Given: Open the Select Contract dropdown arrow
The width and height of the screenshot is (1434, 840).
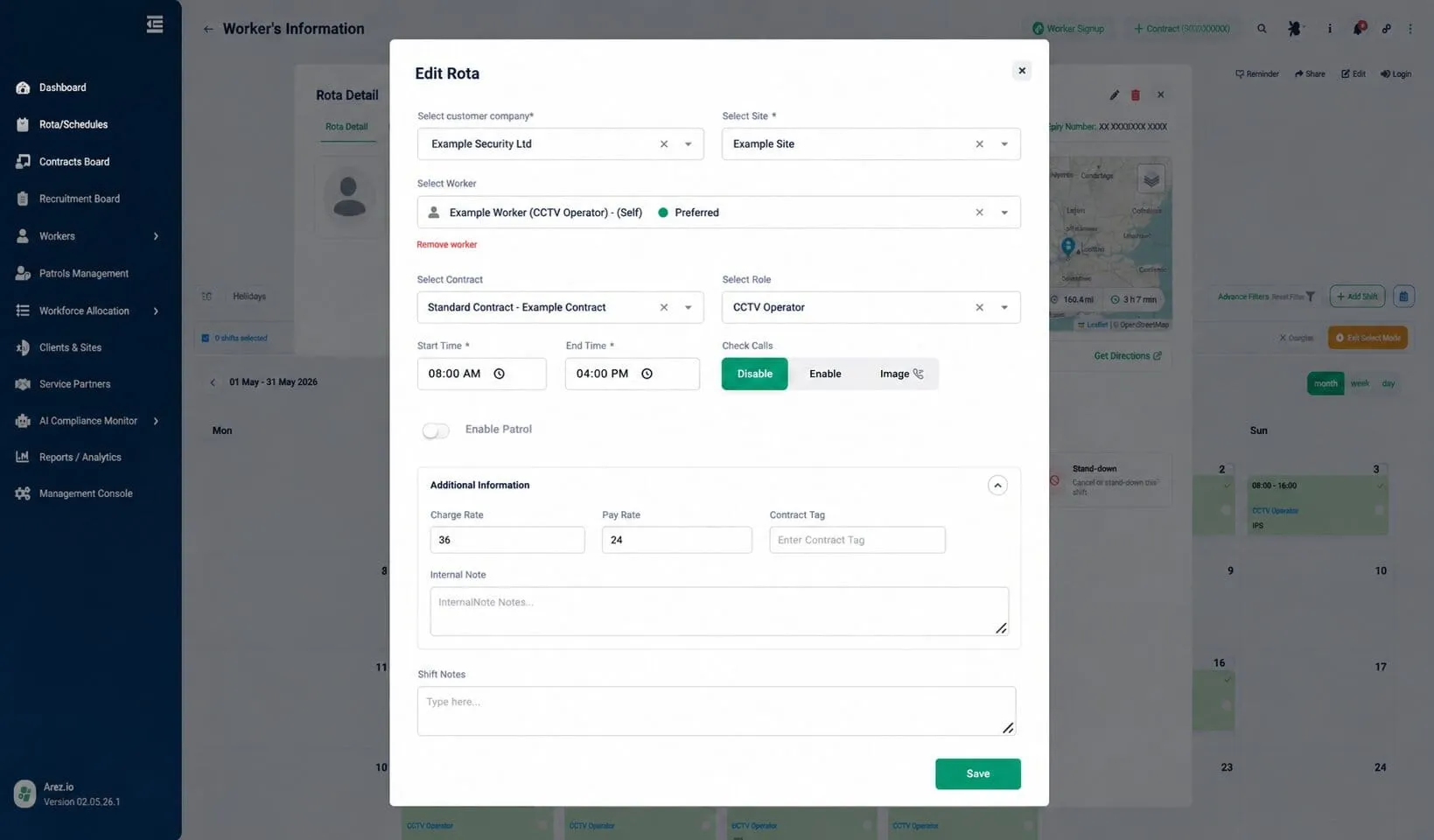Looking at the screenshot, I should [x=689, y=307].
